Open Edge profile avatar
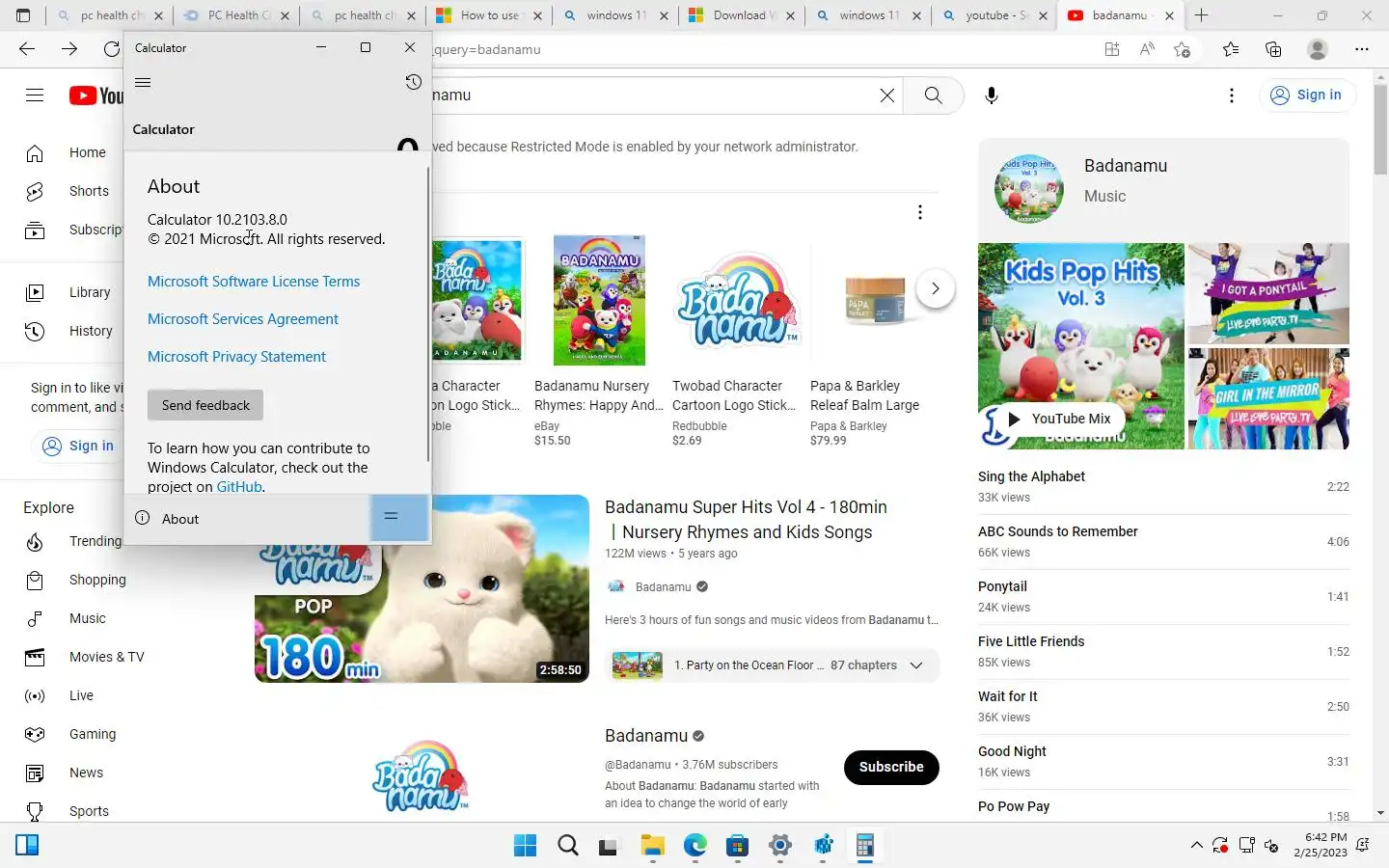The height and width of the screenshot is (868, 1389). [x=1318, y=49]
